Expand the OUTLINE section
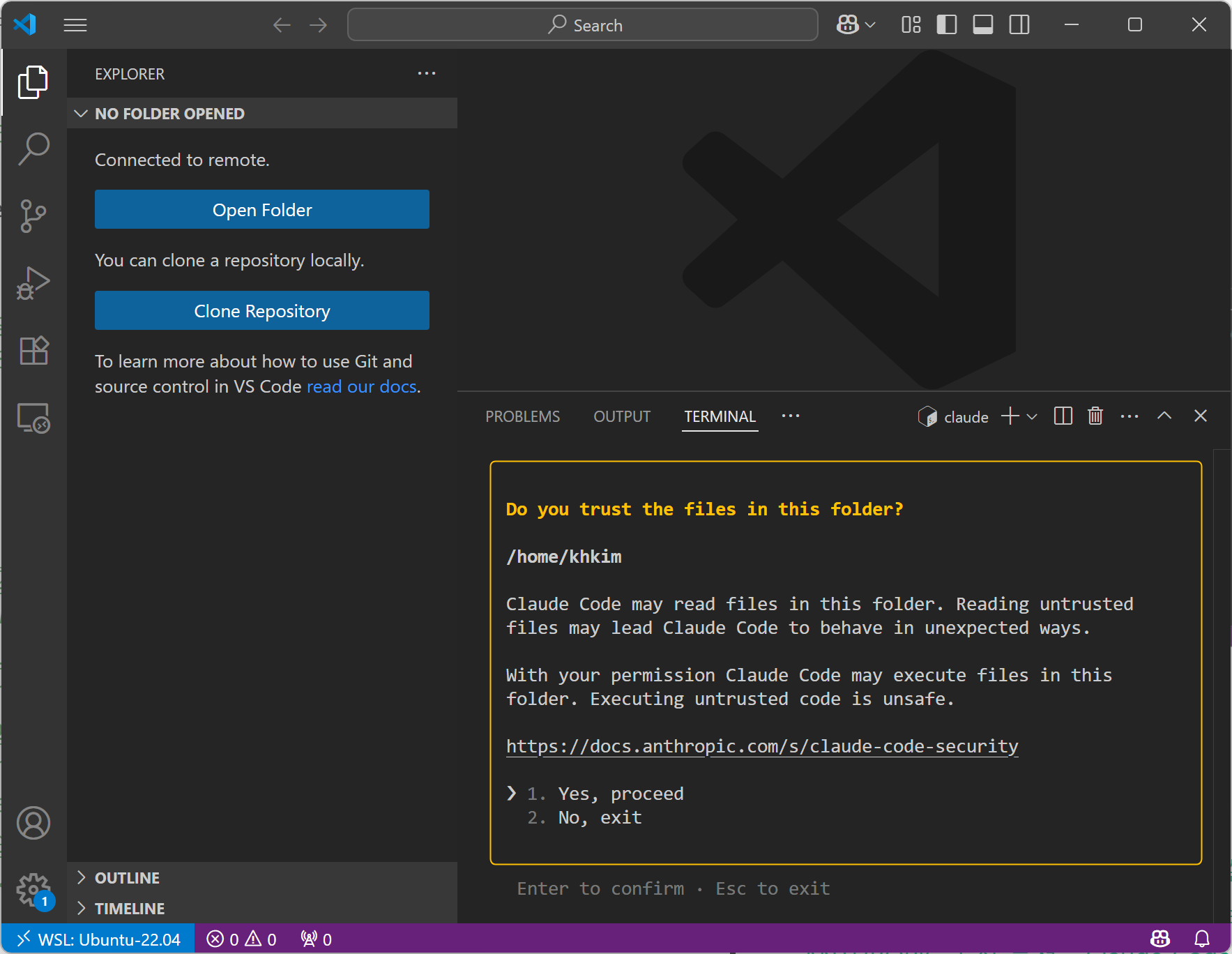 point(262,877)
